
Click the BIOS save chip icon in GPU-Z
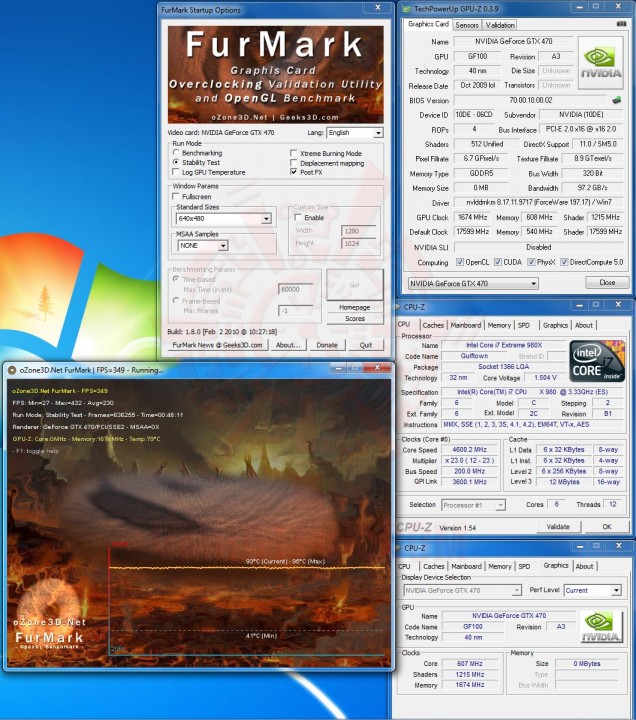[617, 100]
